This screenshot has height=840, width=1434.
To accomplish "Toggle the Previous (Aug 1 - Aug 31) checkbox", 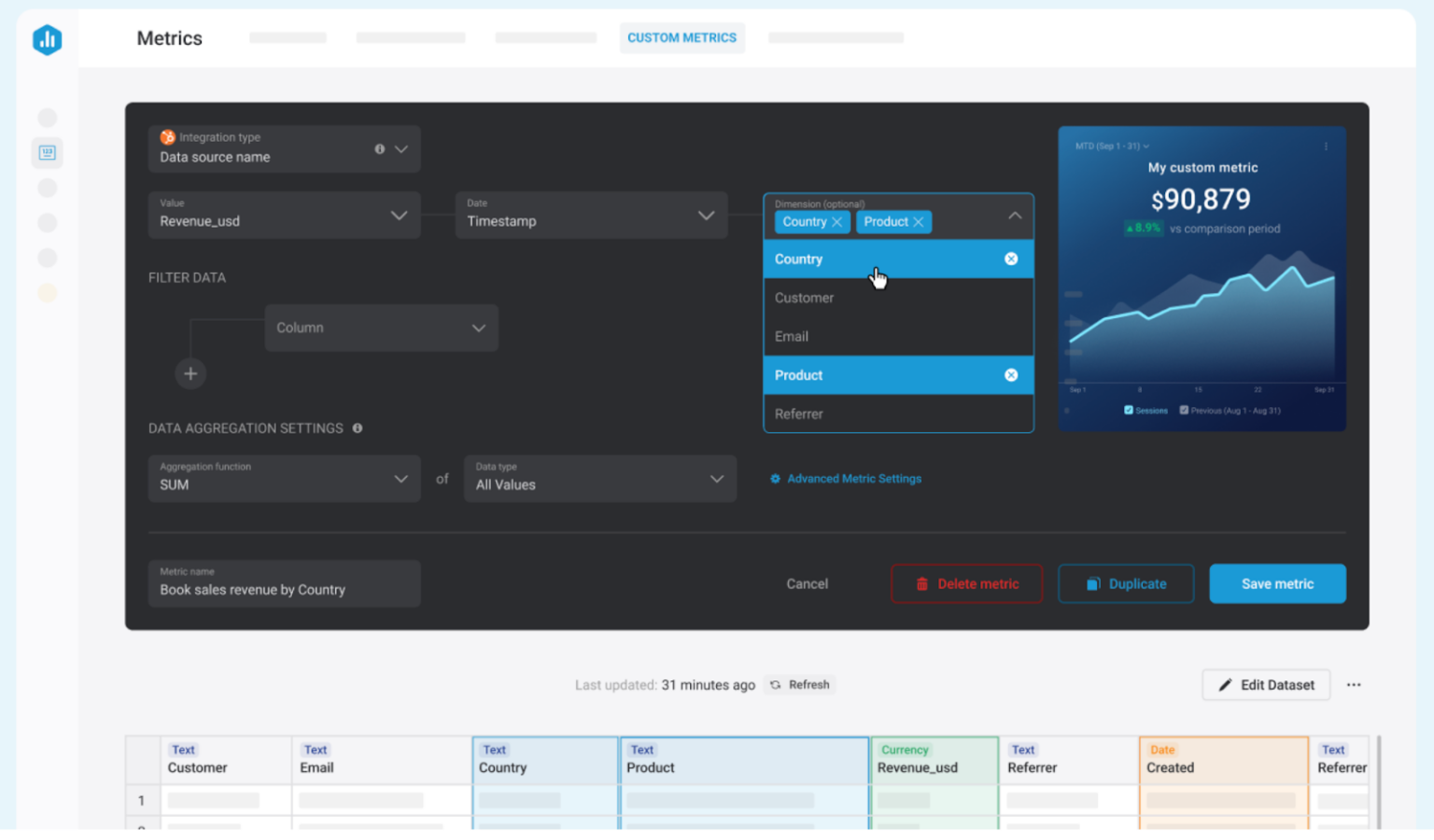I will point(1184,410).
